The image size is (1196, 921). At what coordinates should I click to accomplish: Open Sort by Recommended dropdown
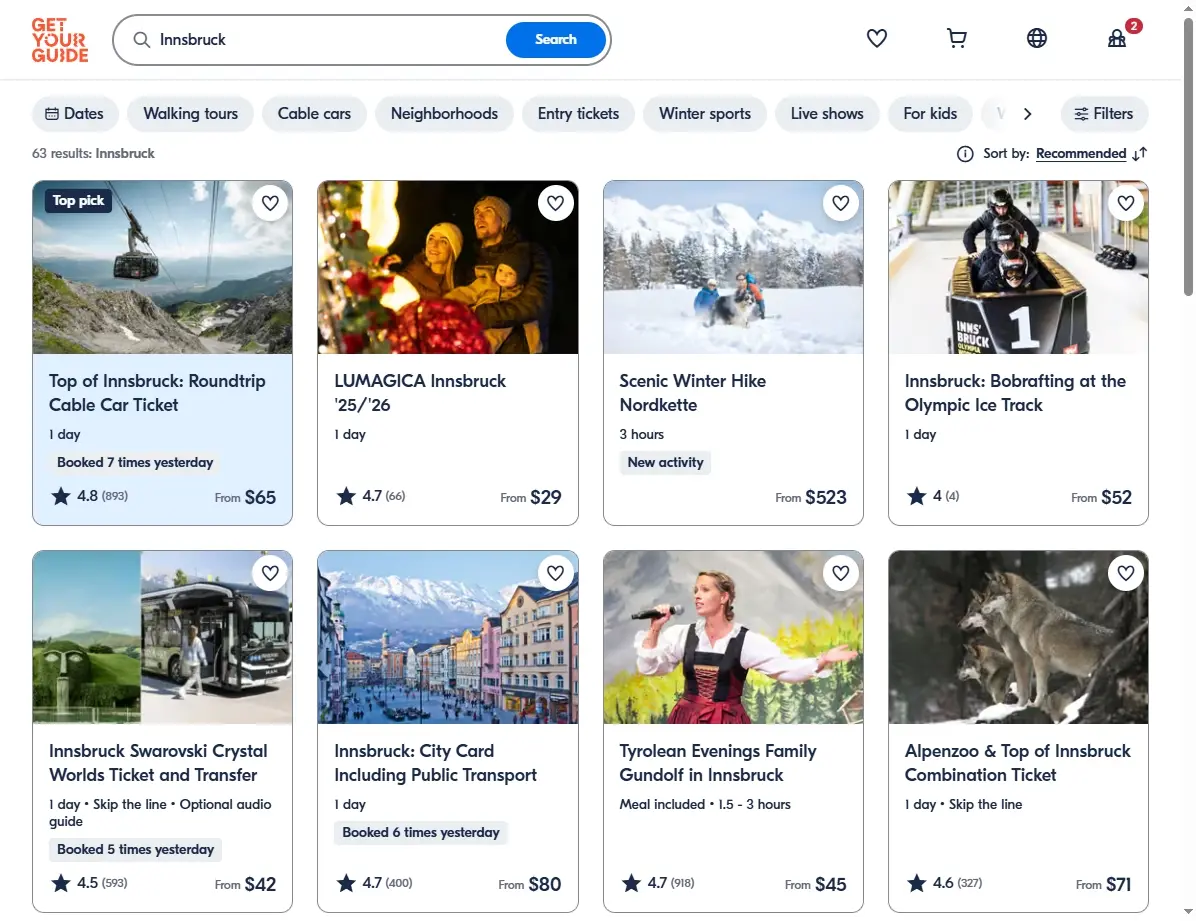[1081, 154]
